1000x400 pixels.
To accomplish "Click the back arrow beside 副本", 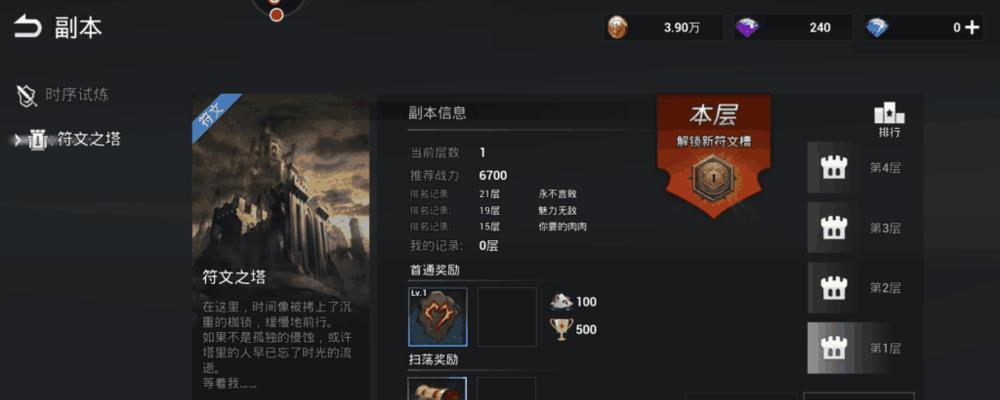I will [x=27, y=27].
